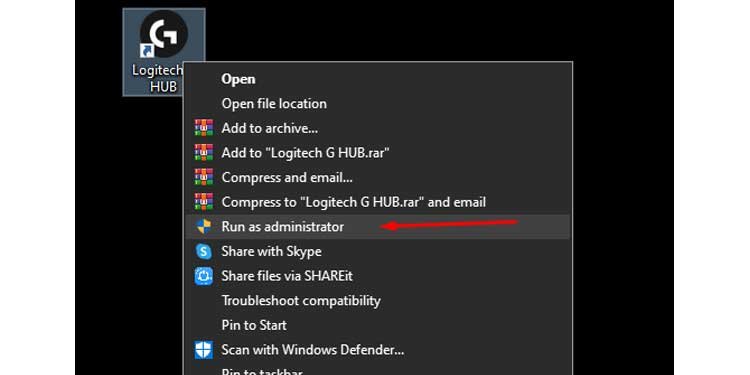Click WinRAR icon beside Compress to rar and email

click(x=204, y=202)
